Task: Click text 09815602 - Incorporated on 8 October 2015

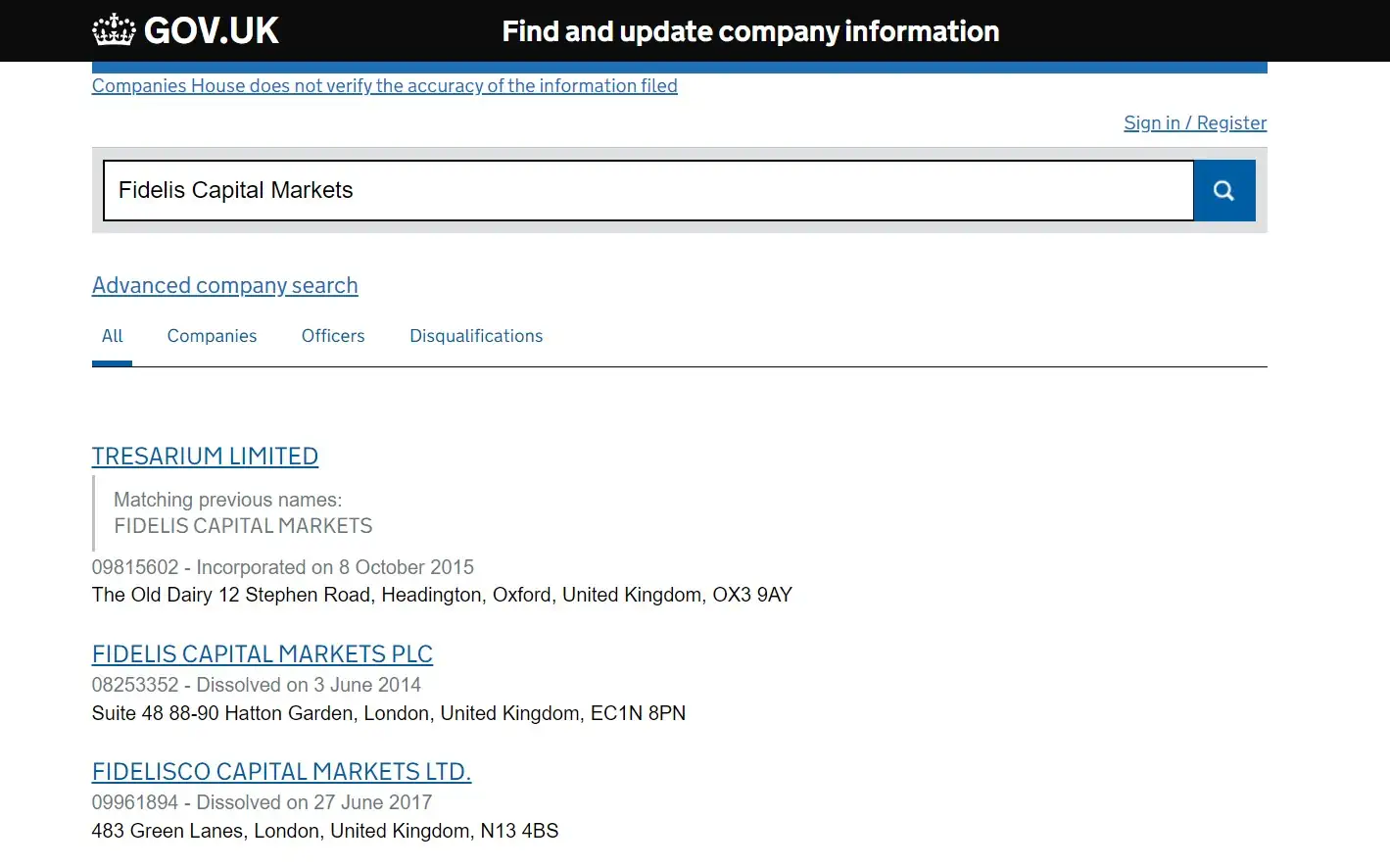Action: click(x=283, y=567)
